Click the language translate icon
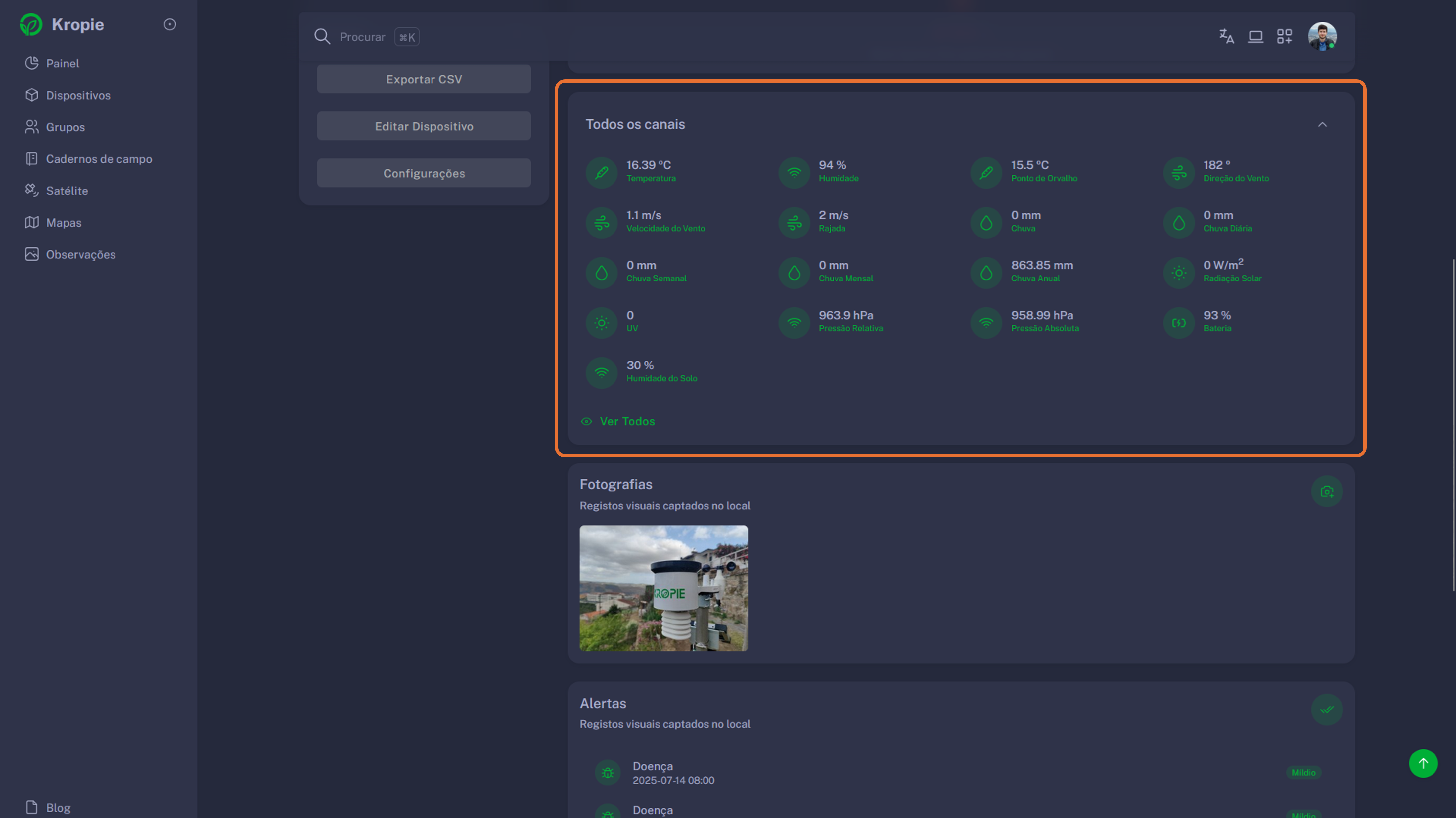Screen dimensions: 1456x818 coord(1226,37)
